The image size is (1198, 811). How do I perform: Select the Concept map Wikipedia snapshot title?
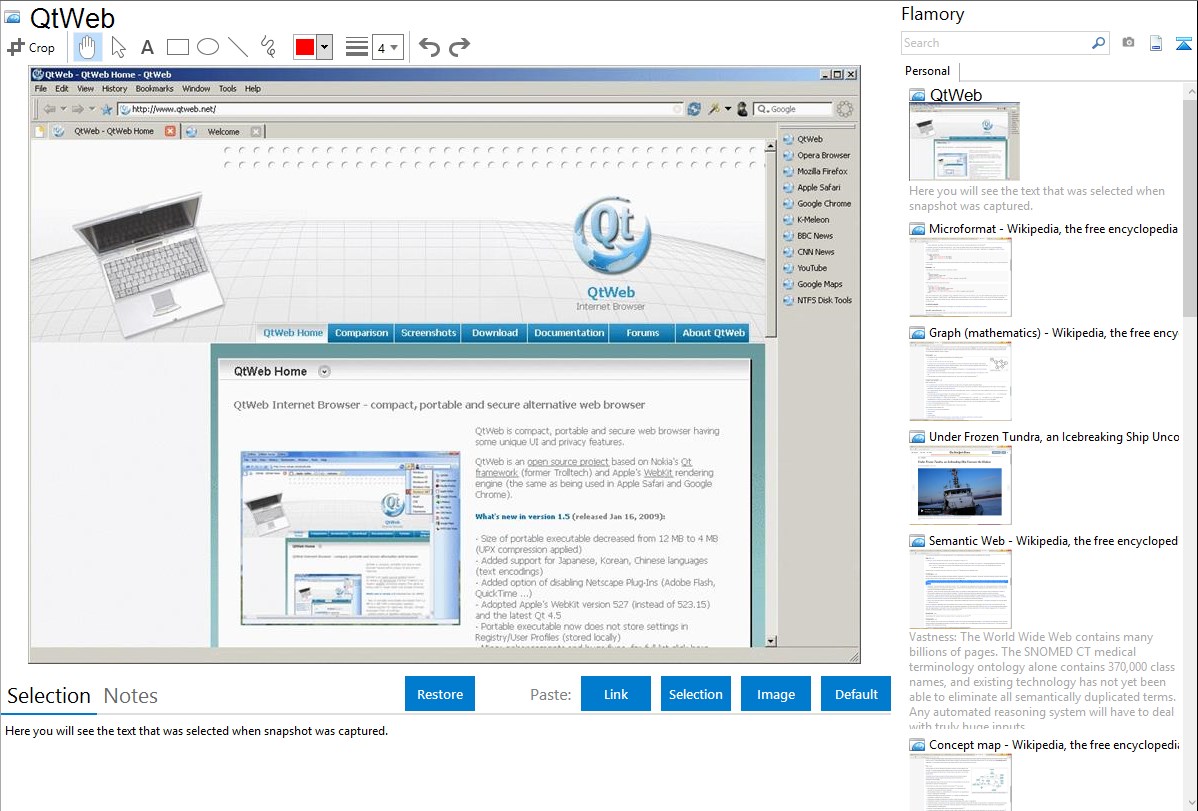pos(1054,745)
